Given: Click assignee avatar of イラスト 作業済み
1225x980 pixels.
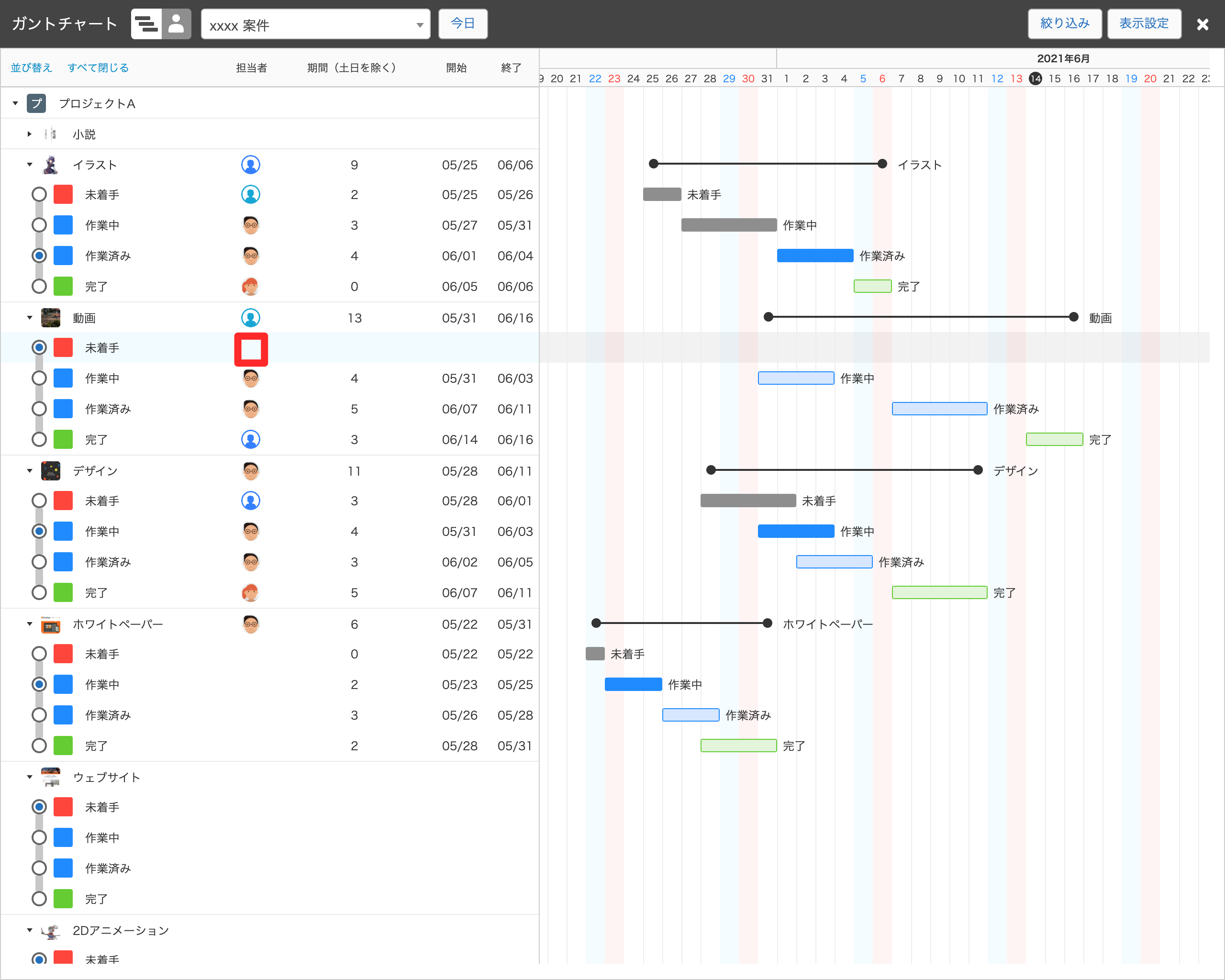Looking at the screenshot, I should click(251, 256).
